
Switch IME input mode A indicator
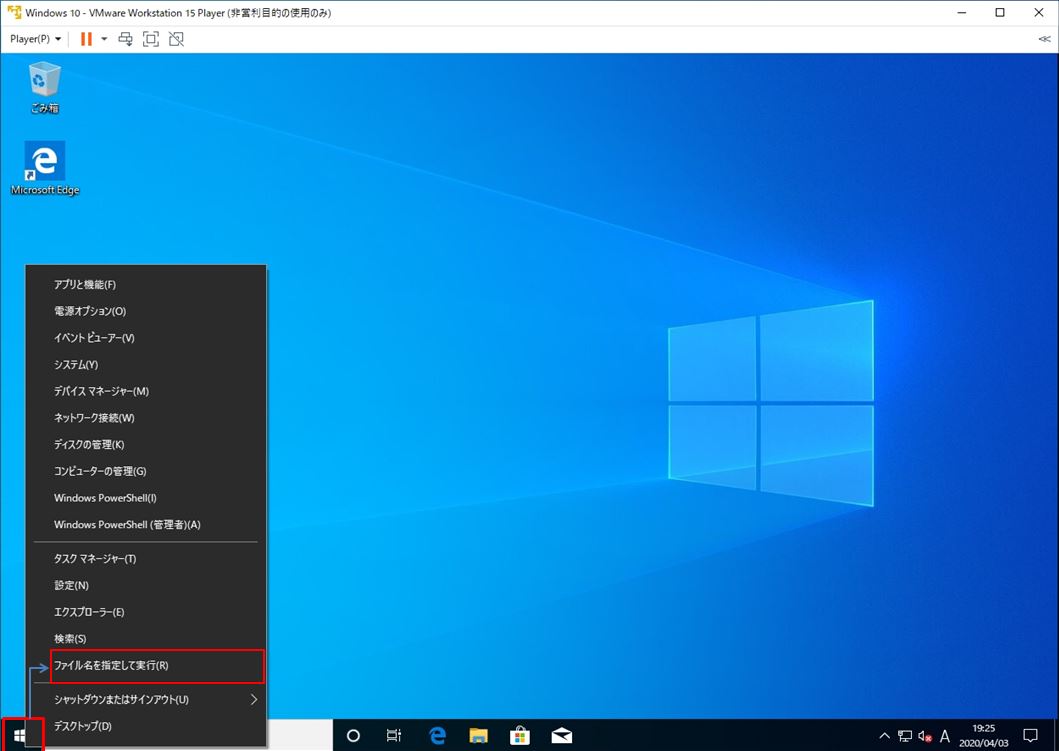[945, 736]
